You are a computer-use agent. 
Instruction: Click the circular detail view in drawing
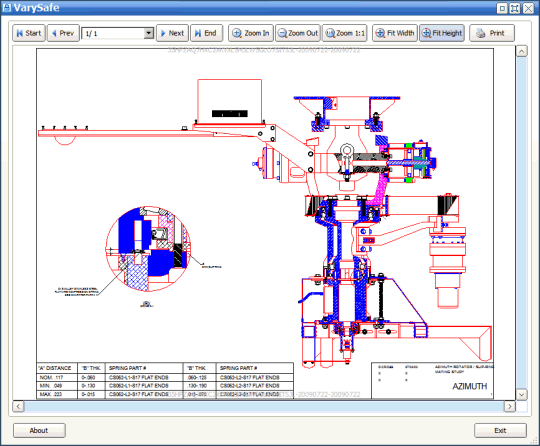pos(148,249)
